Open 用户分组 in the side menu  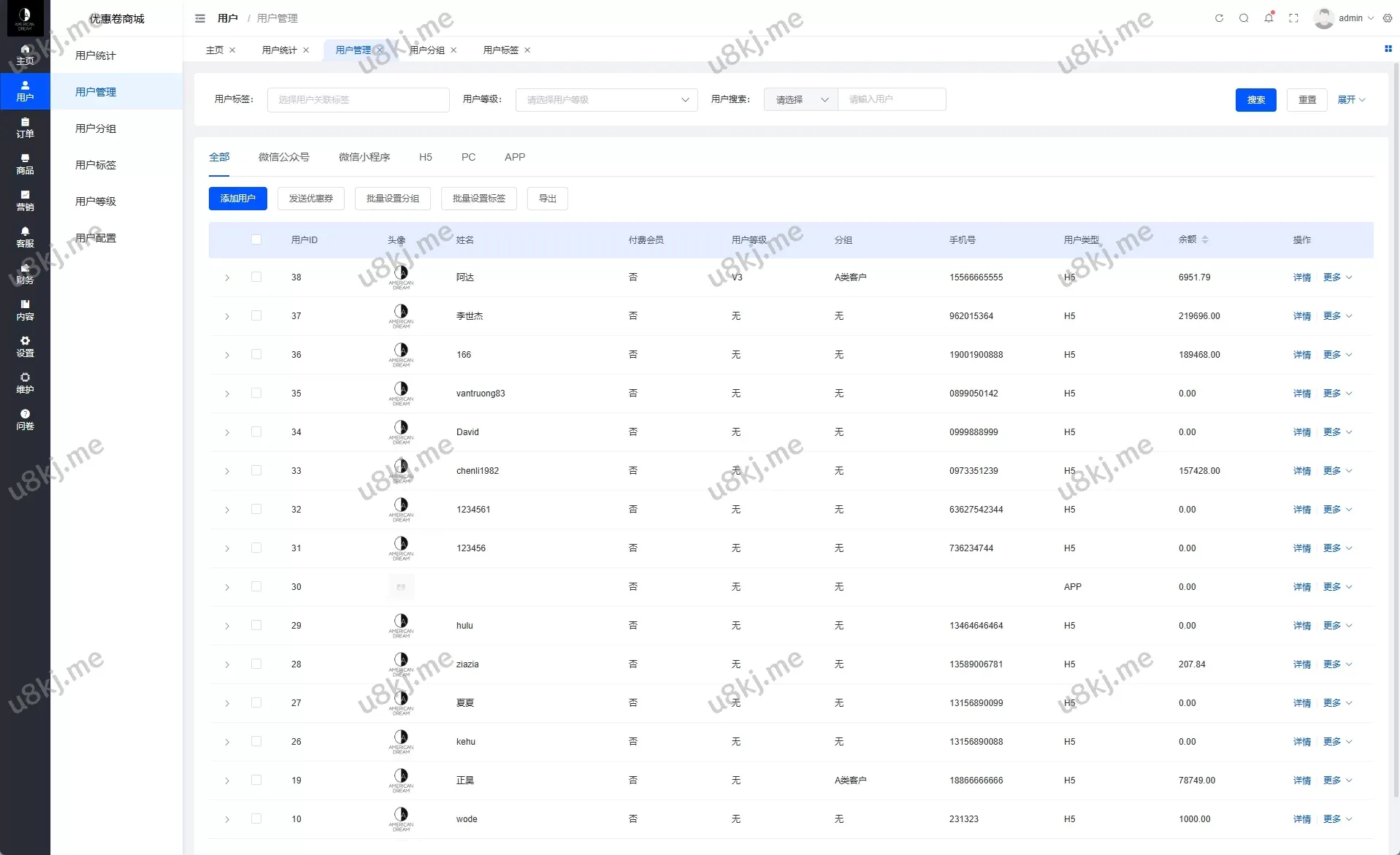click(96, 129)
